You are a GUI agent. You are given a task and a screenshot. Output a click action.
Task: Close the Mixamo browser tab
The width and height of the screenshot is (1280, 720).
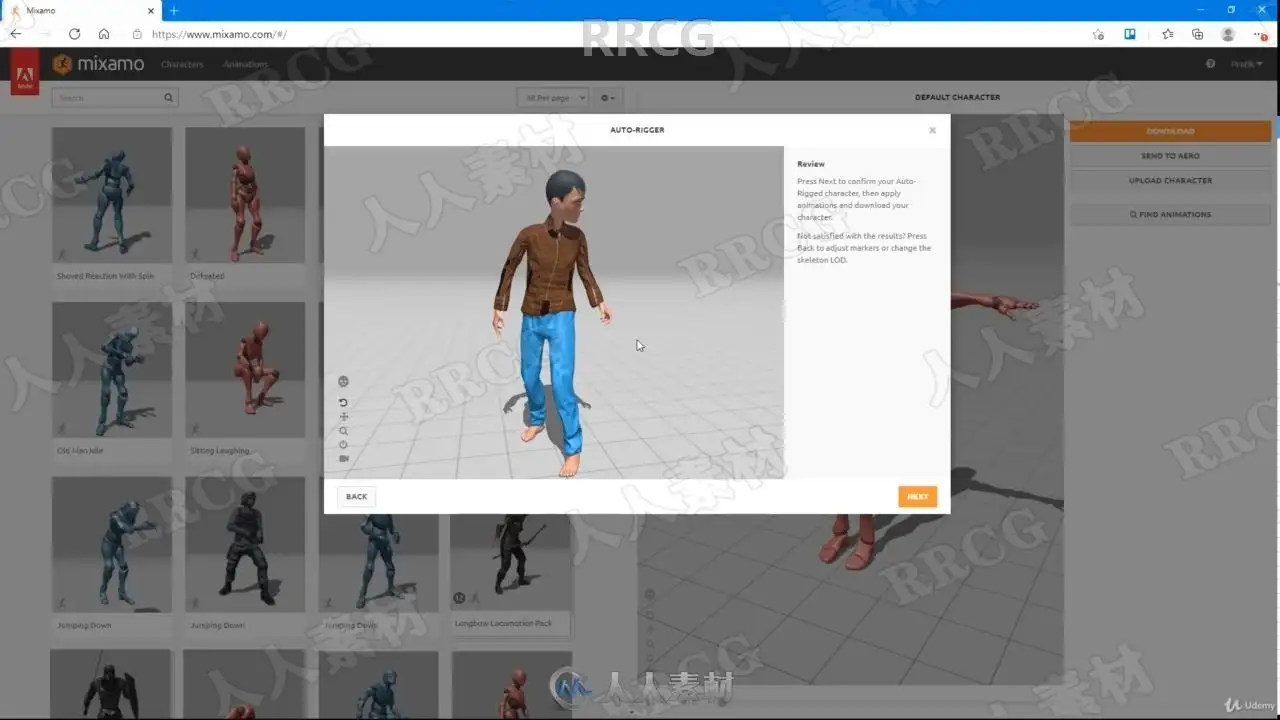(x=151, y=11)
